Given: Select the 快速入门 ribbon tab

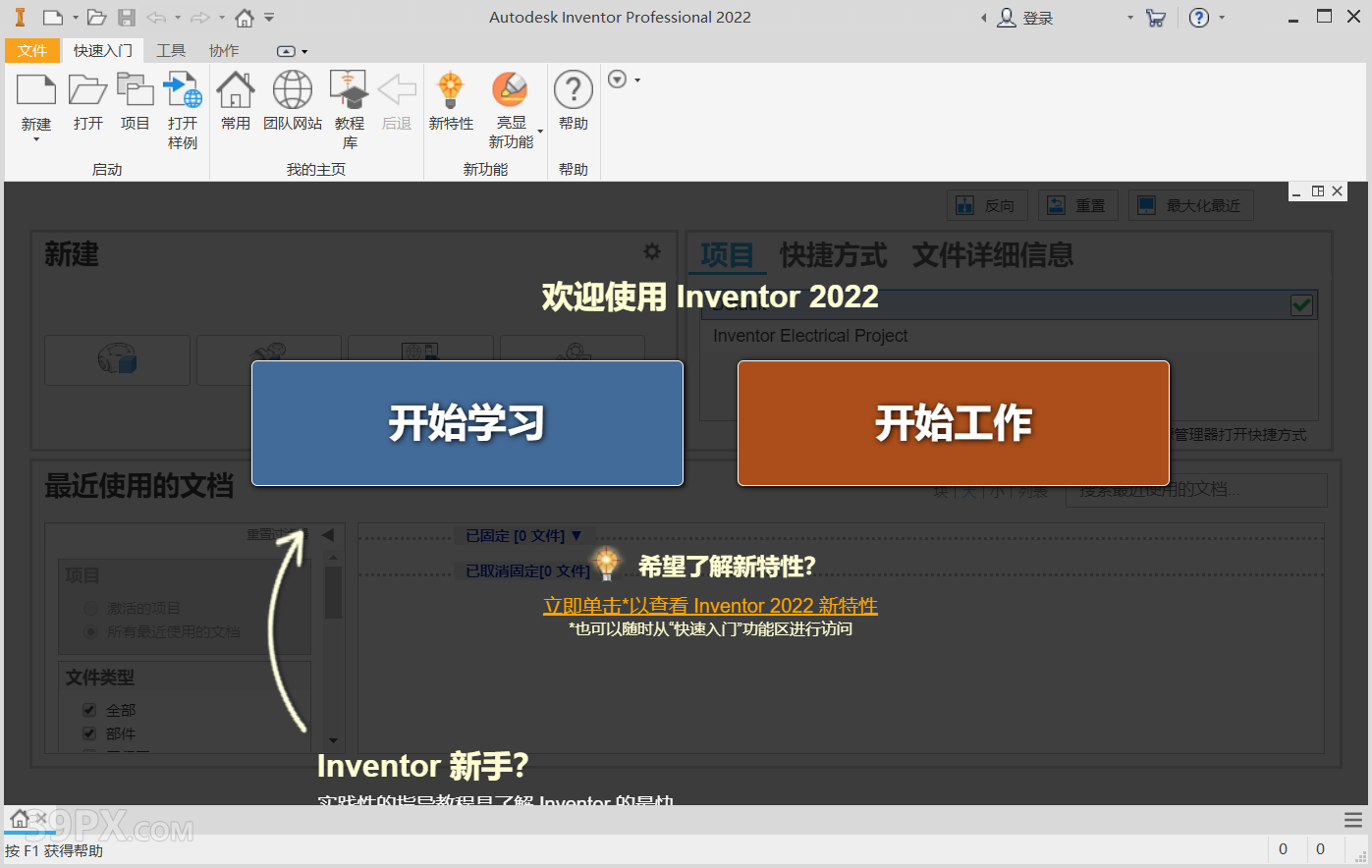Looking at the screenshot, I should (x=103, y=50).
